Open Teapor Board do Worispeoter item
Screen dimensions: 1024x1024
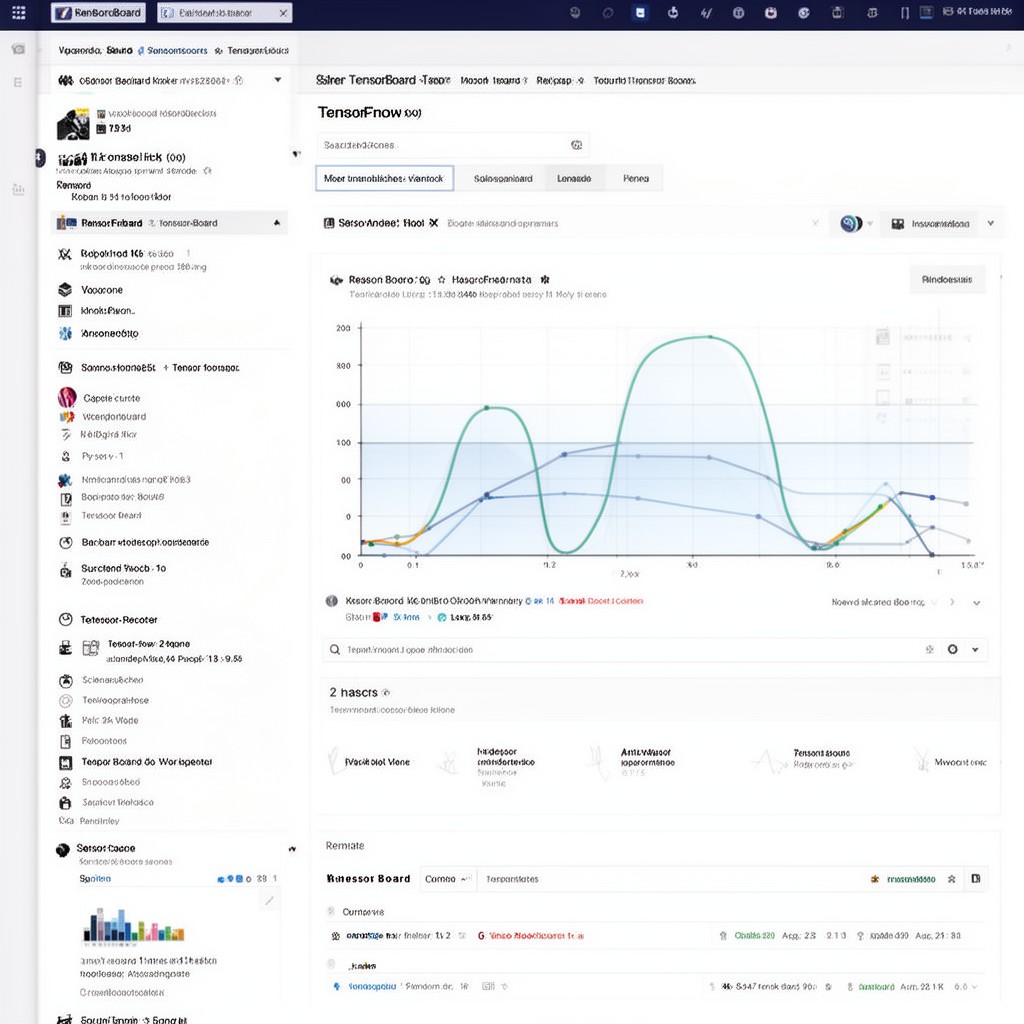[147, 762]
